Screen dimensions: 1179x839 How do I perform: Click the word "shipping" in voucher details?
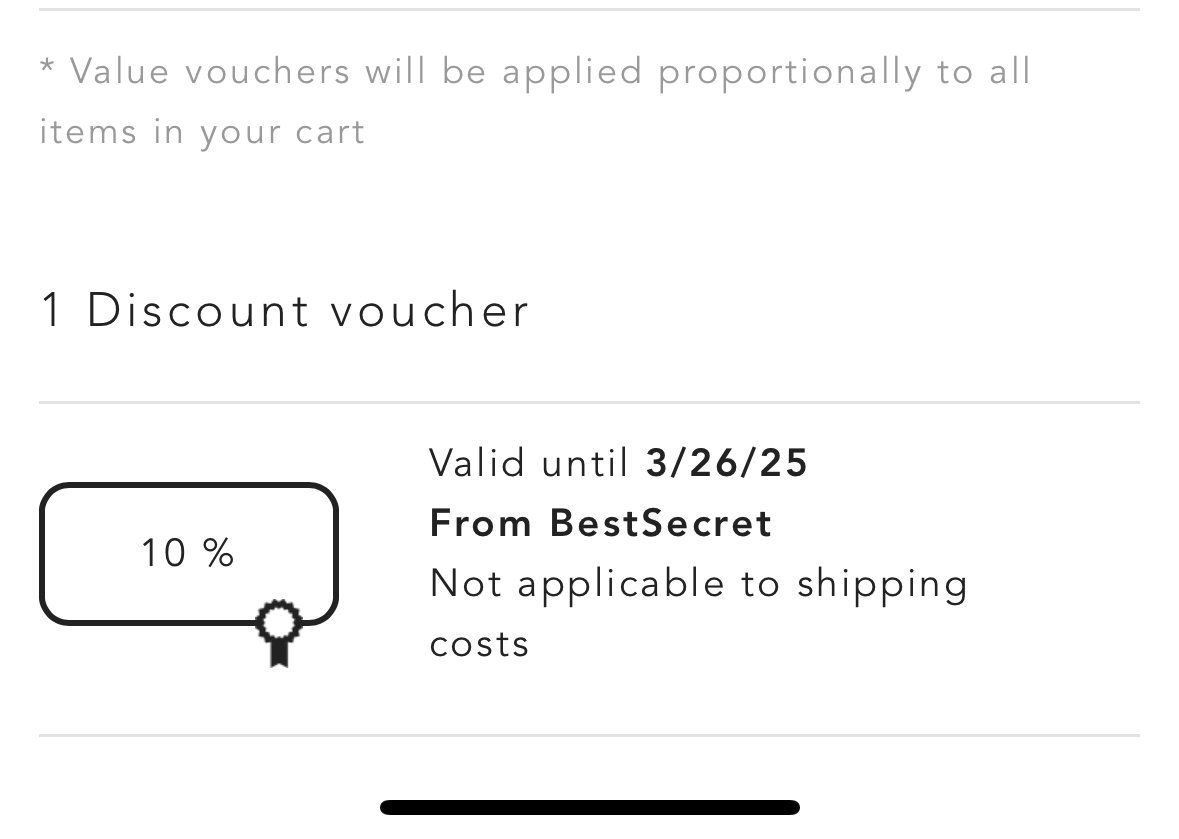point(882,583)
